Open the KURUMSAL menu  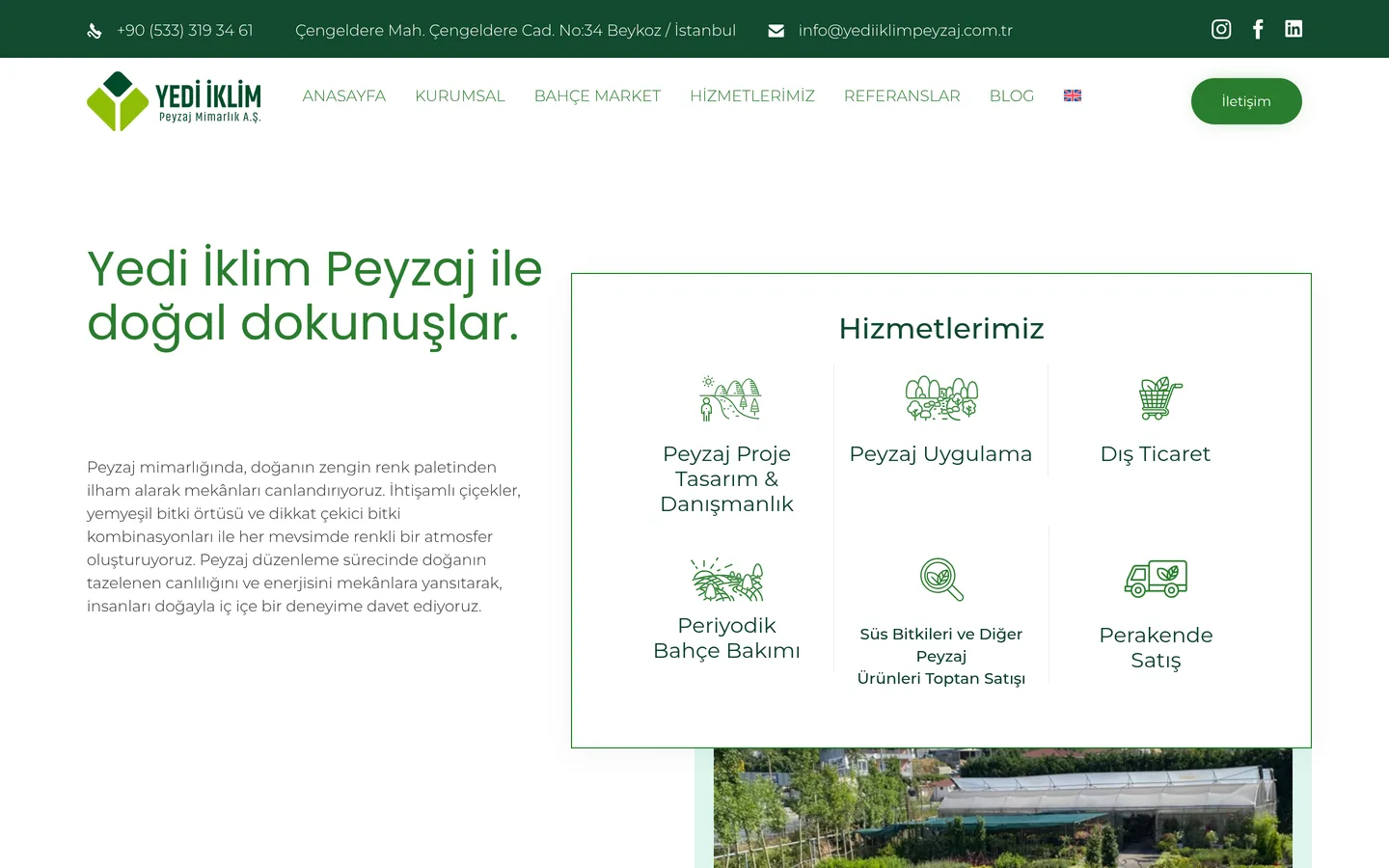[x=460, y=95]
